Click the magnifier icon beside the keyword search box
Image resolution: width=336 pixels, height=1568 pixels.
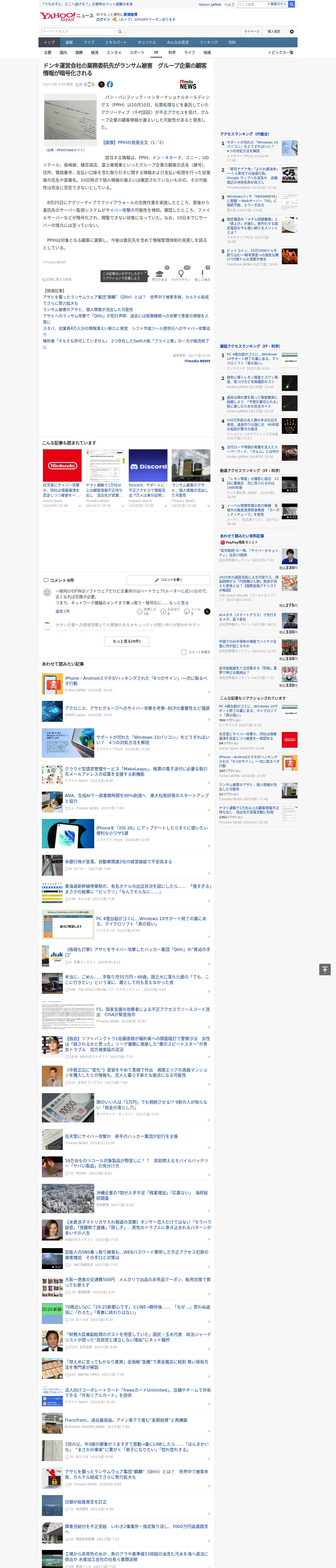click(x=120, y=31)
